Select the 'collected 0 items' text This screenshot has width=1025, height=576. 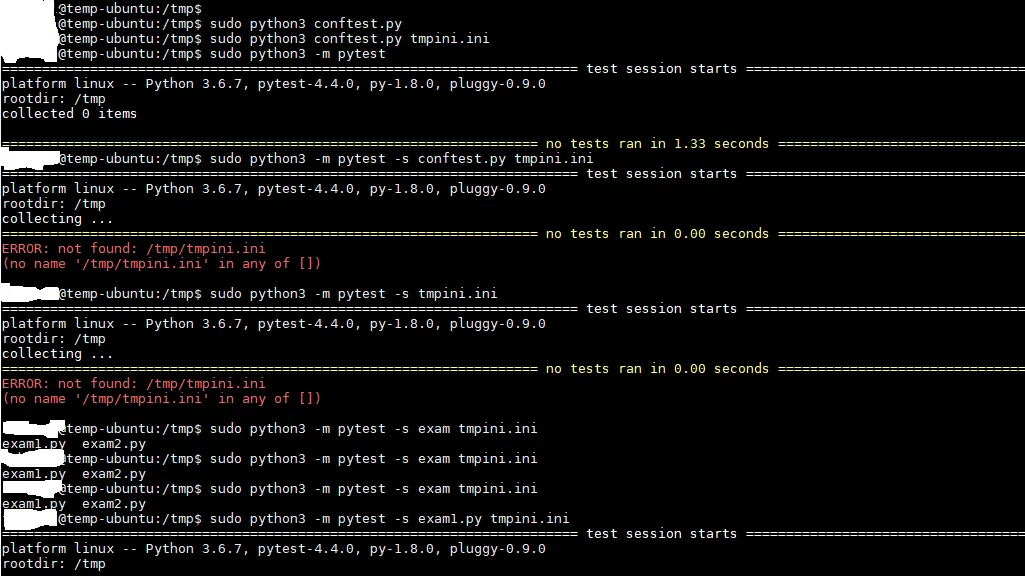pos(69,114)
